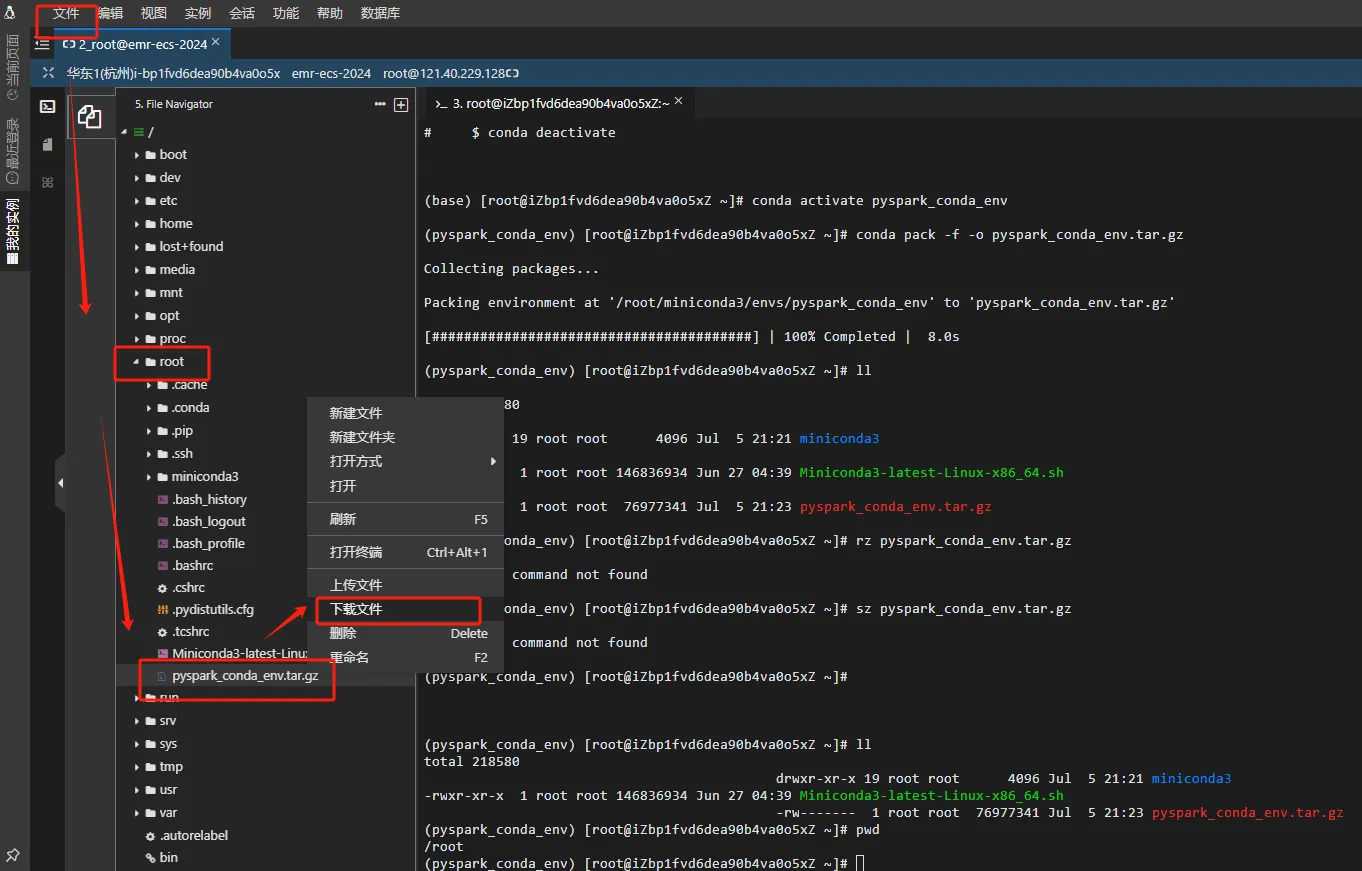
Task: Expand the lost+found folder arrow
Action: click(137, 247)
